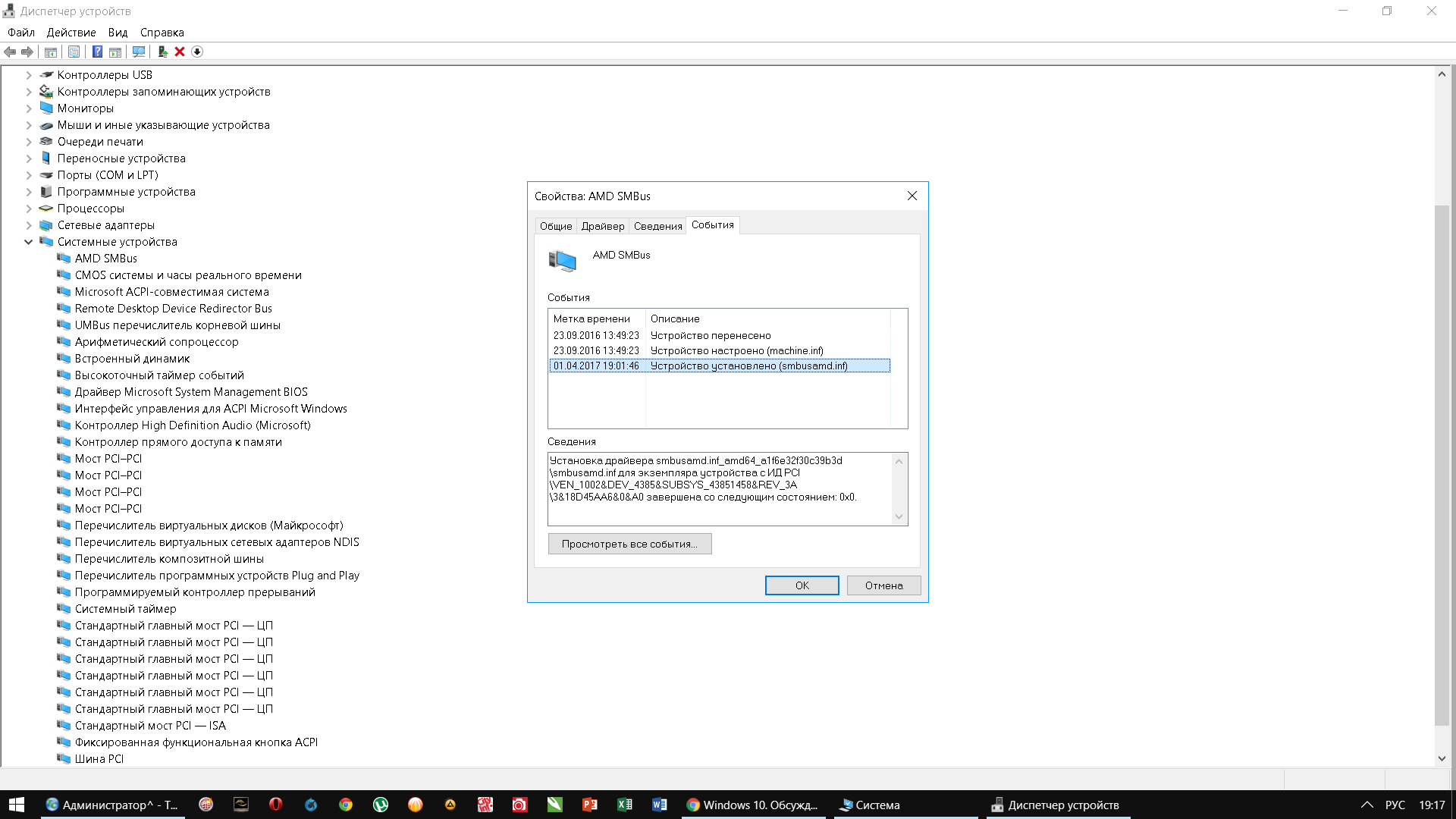Click the black down-arrow toolbar icon
Screen dimensions: 1456x819
(197, 52)
